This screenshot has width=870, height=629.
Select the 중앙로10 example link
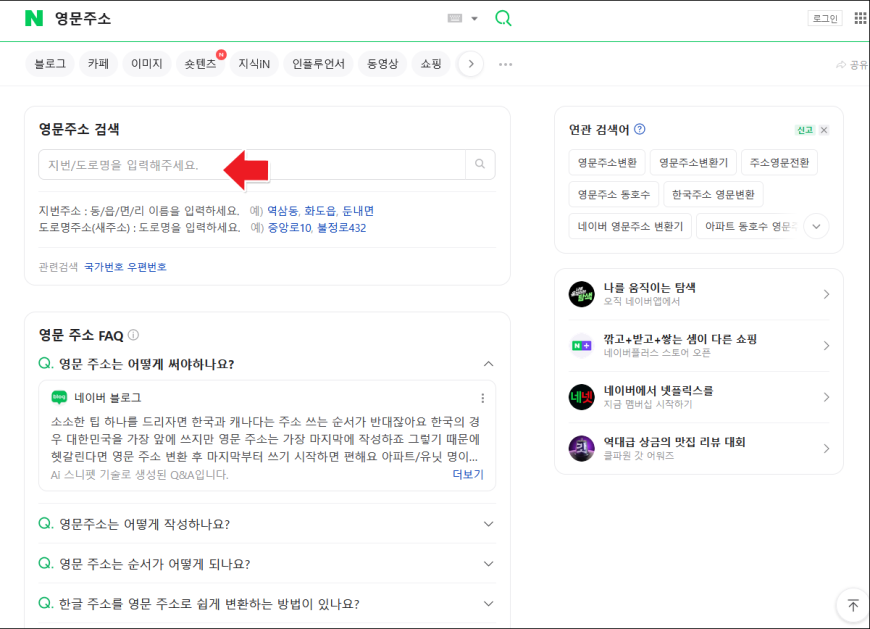pos(290,228)
